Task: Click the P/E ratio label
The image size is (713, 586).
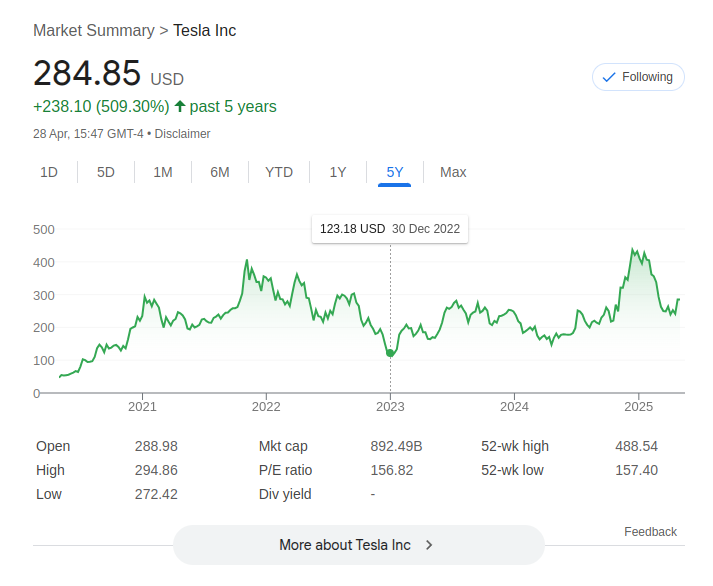Action: tap(286, 470)
